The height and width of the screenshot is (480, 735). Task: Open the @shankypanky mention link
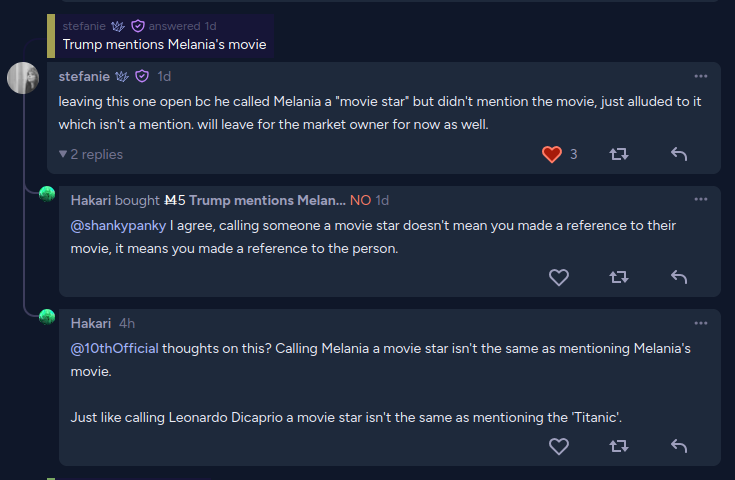[x=118, y=225]
